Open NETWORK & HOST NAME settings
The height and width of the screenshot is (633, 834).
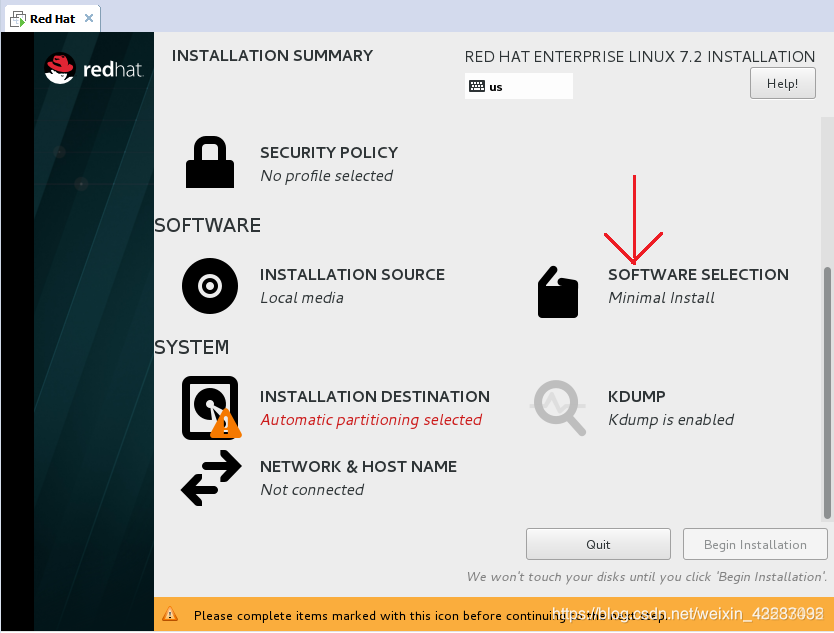(358, 467)
